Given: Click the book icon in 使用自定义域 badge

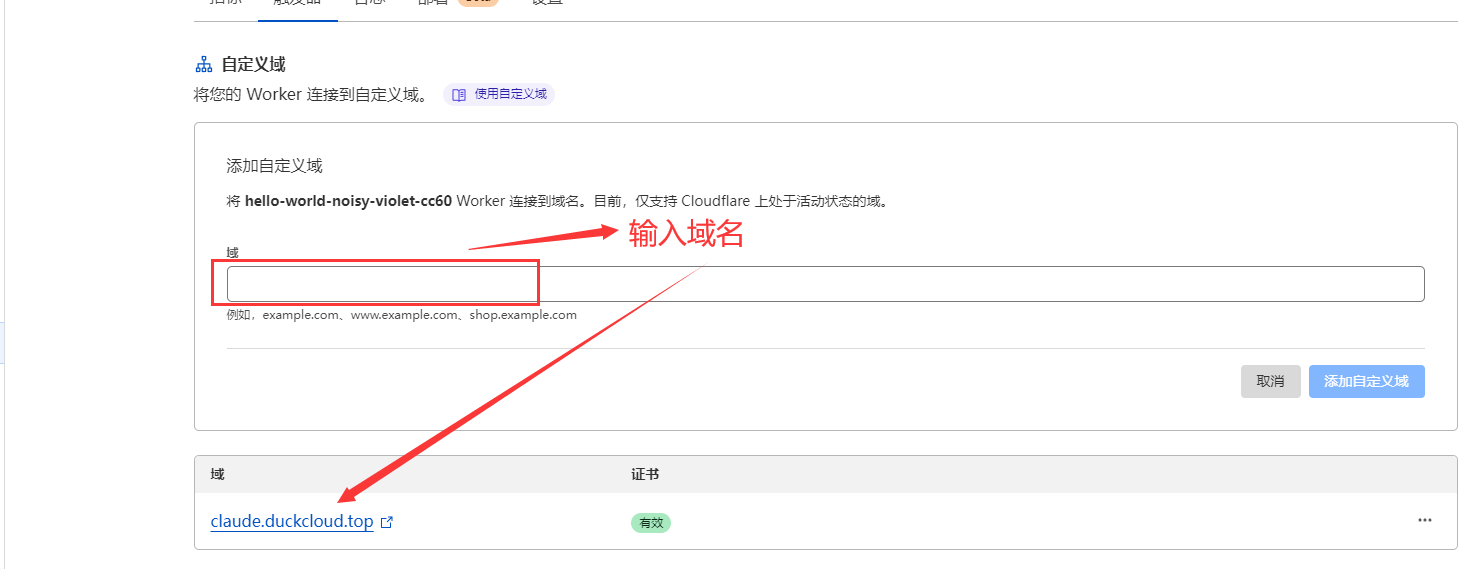Looking at the screenshot, I should (459, 95).
